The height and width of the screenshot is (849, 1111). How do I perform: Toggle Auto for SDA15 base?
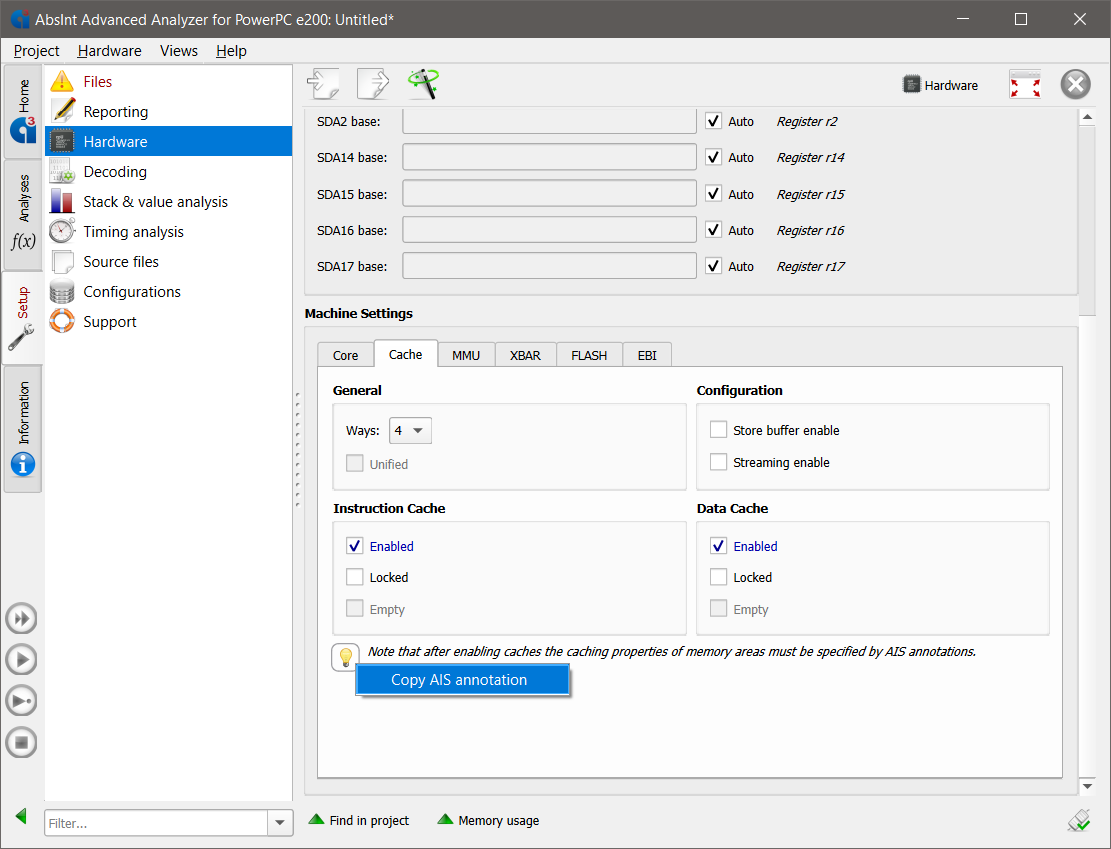(x=713, y=193)
